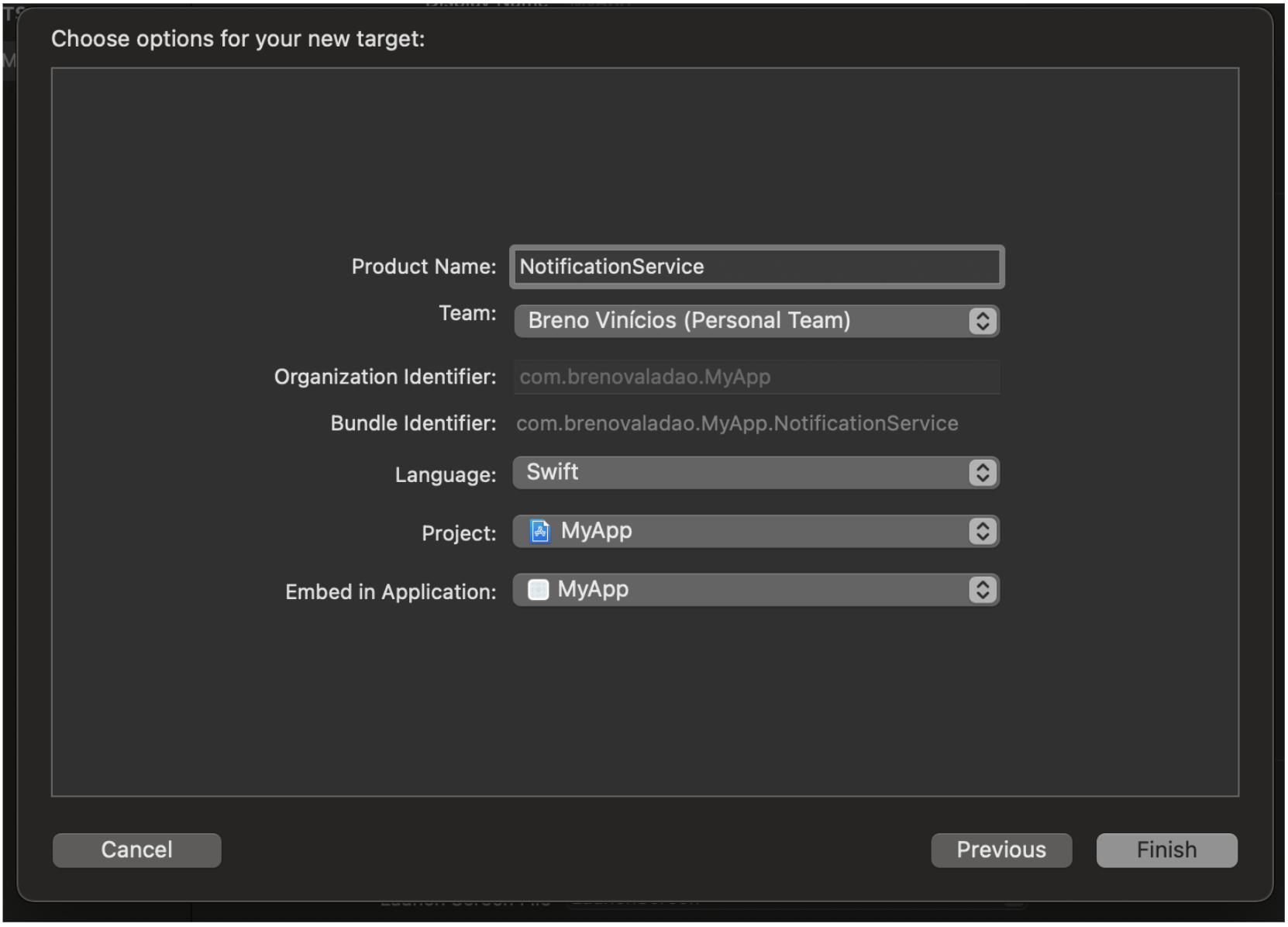Click the 'Product Name:' label
The image size is (1288, 927).
pos(424,267)
